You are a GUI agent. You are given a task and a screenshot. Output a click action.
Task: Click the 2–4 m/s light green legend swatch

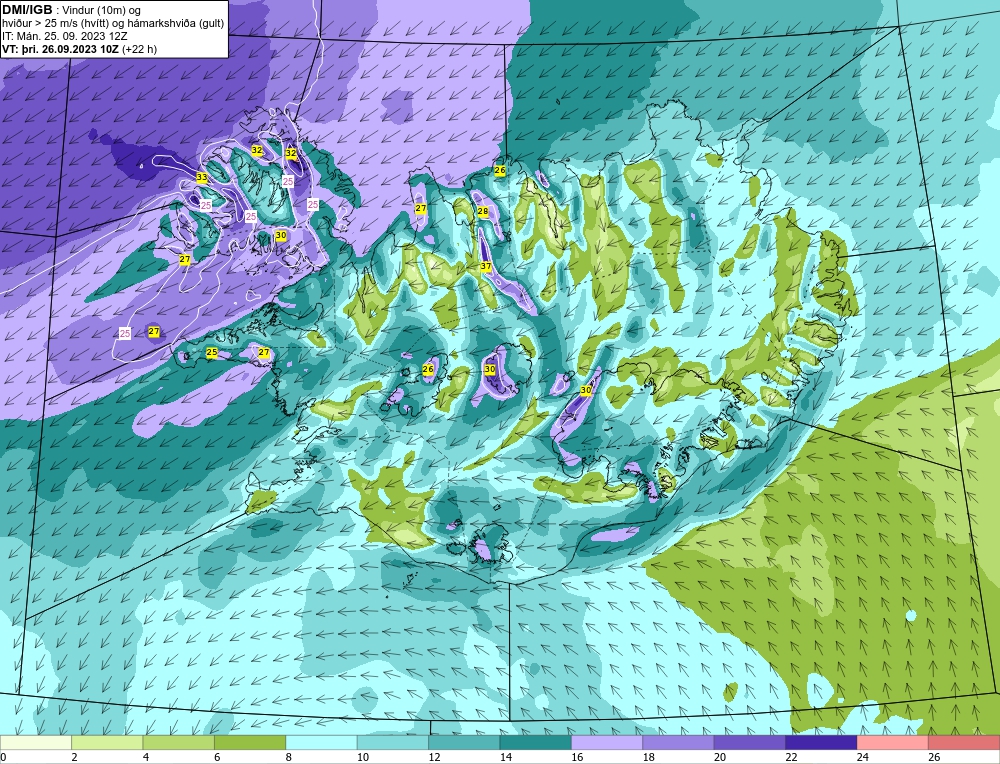107,743
